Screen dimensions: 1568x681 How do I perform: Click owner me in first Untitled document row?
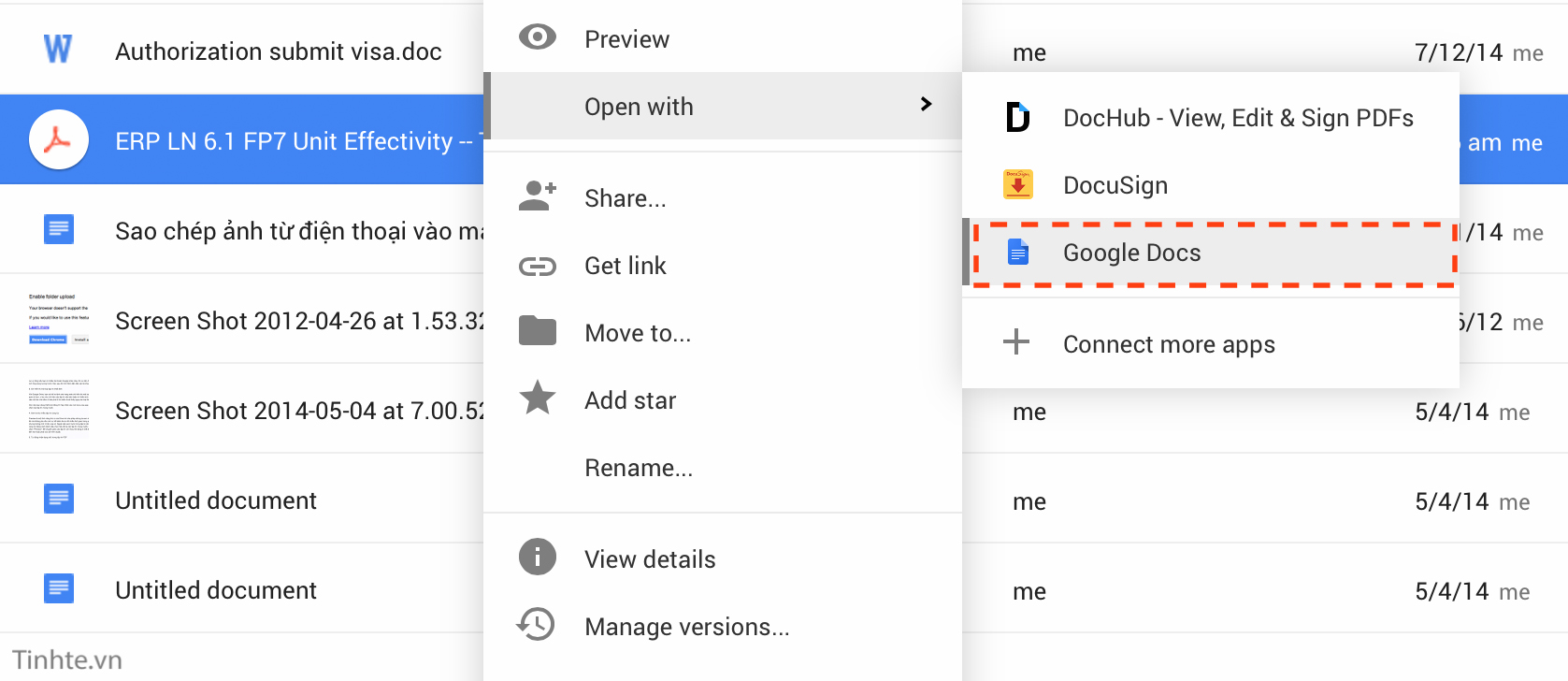click(x=1029, y=502)
